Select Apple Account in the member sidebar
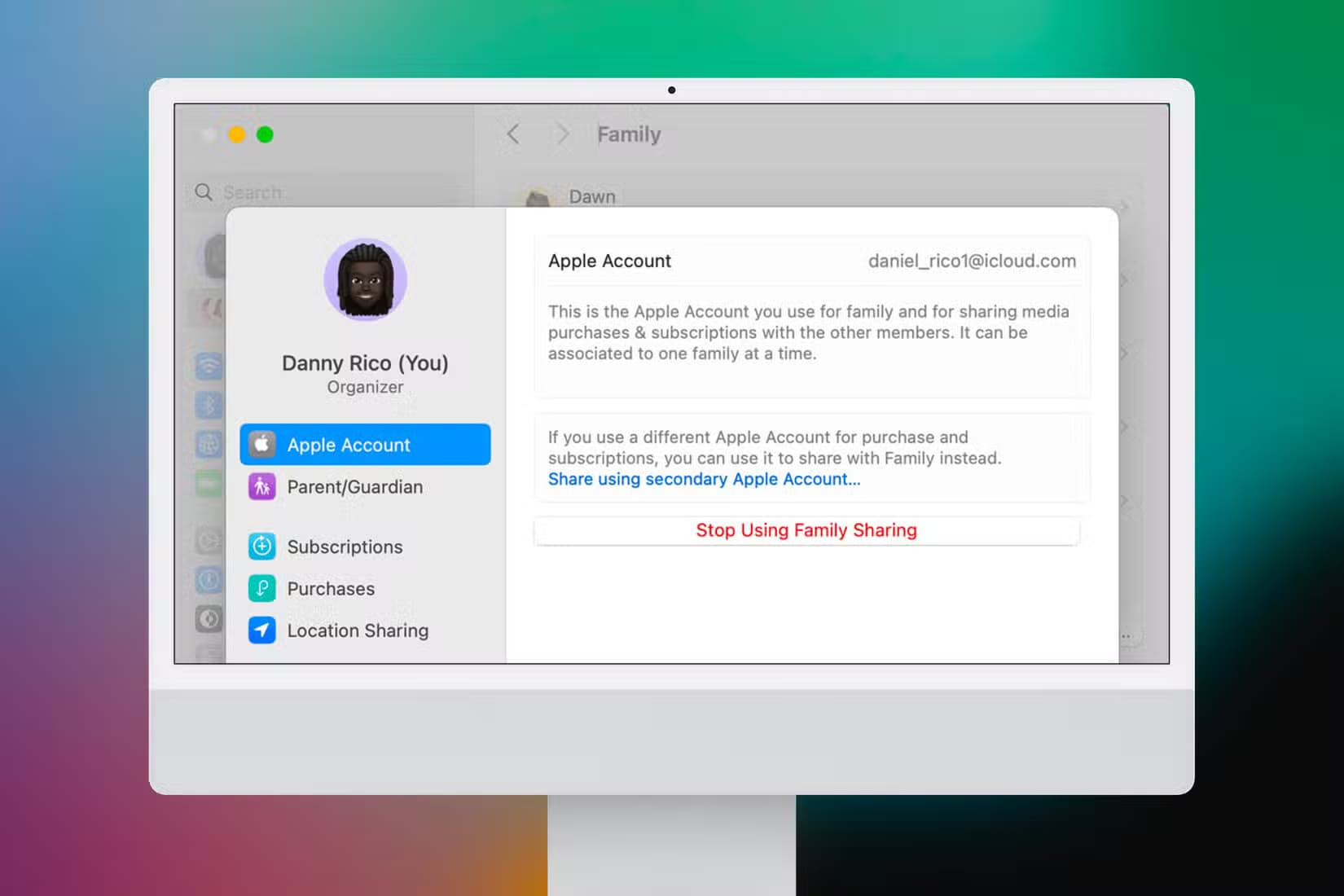The height and width of the screenshot is (896, 1344). [365, 444]
